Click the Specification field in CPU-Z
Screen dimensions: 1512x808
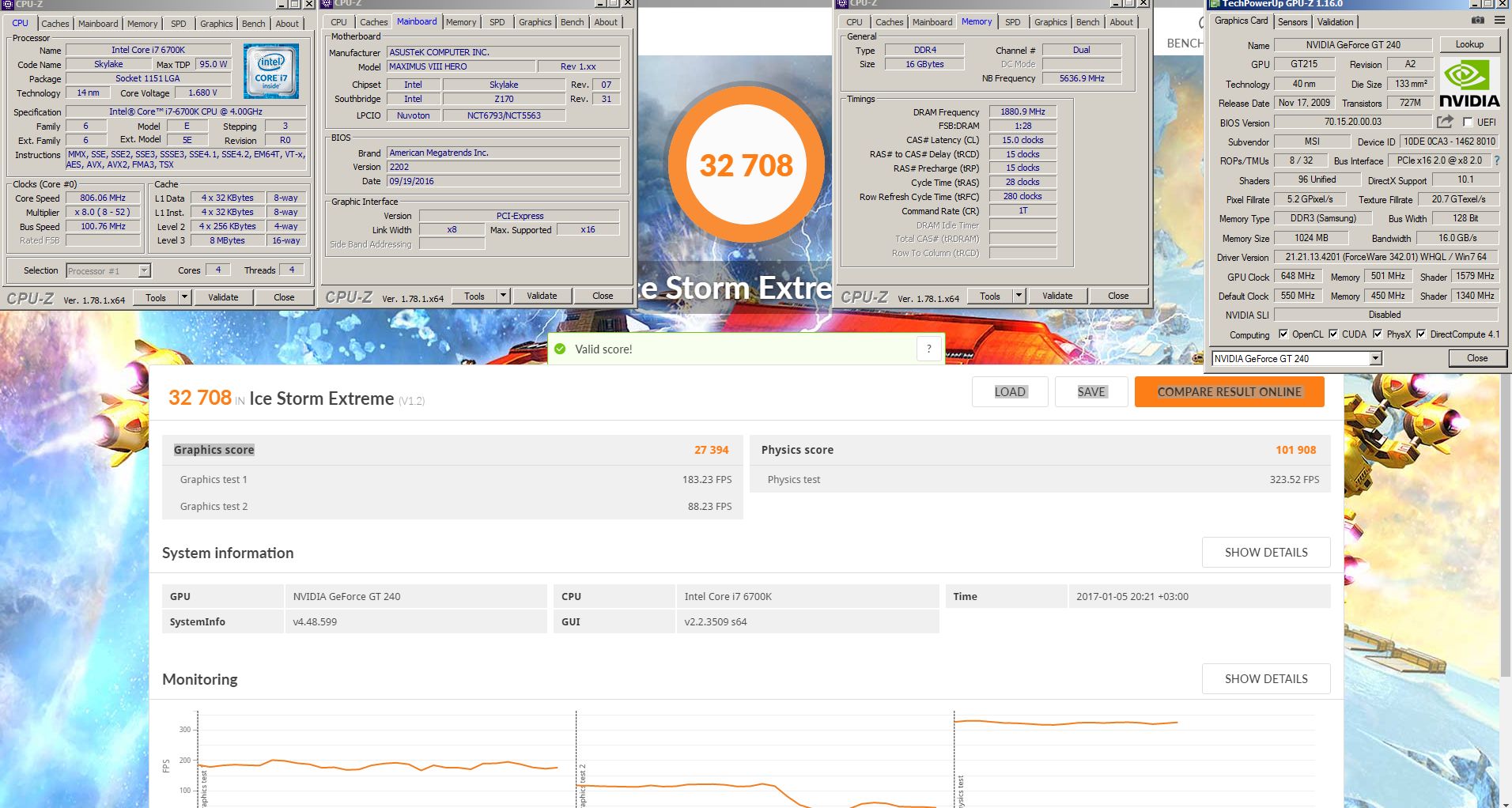(186, 111)
